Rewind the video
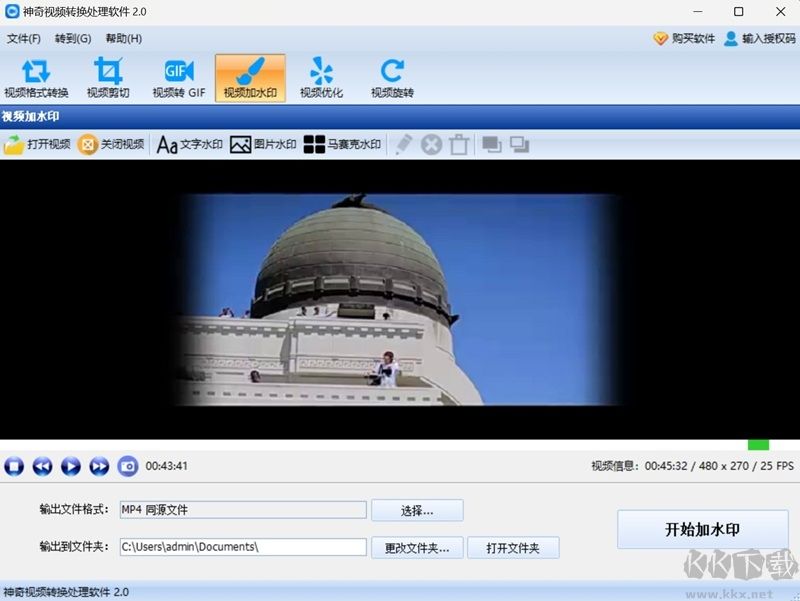Screen dimensions: 800x601 click(42, 466)
